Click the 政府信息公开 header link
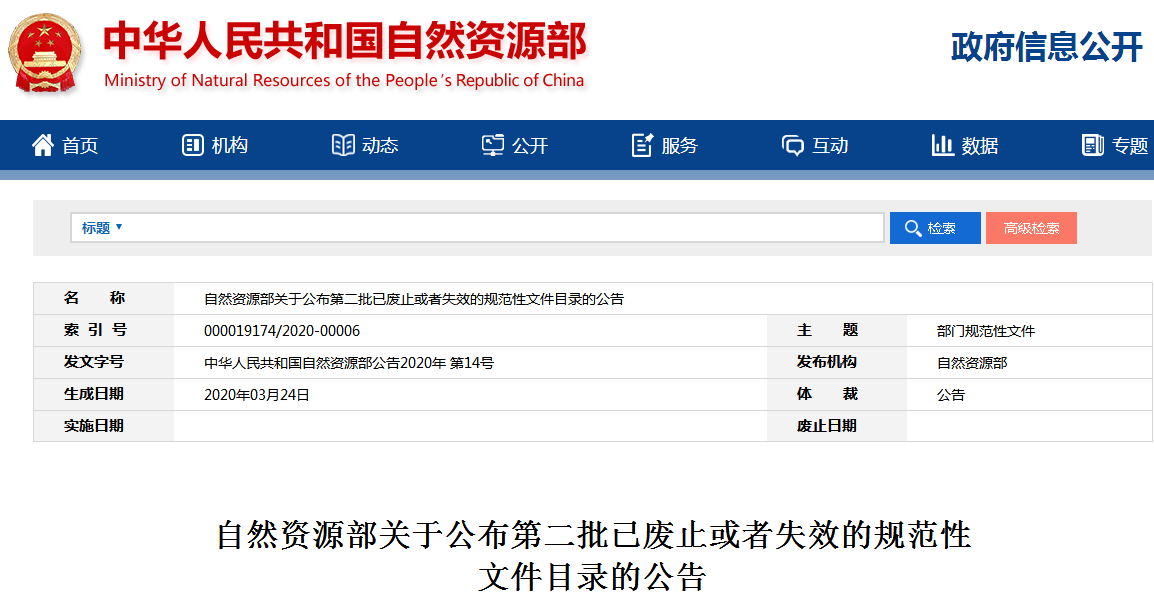The image size is (1154, 596). coord(1045,47)
